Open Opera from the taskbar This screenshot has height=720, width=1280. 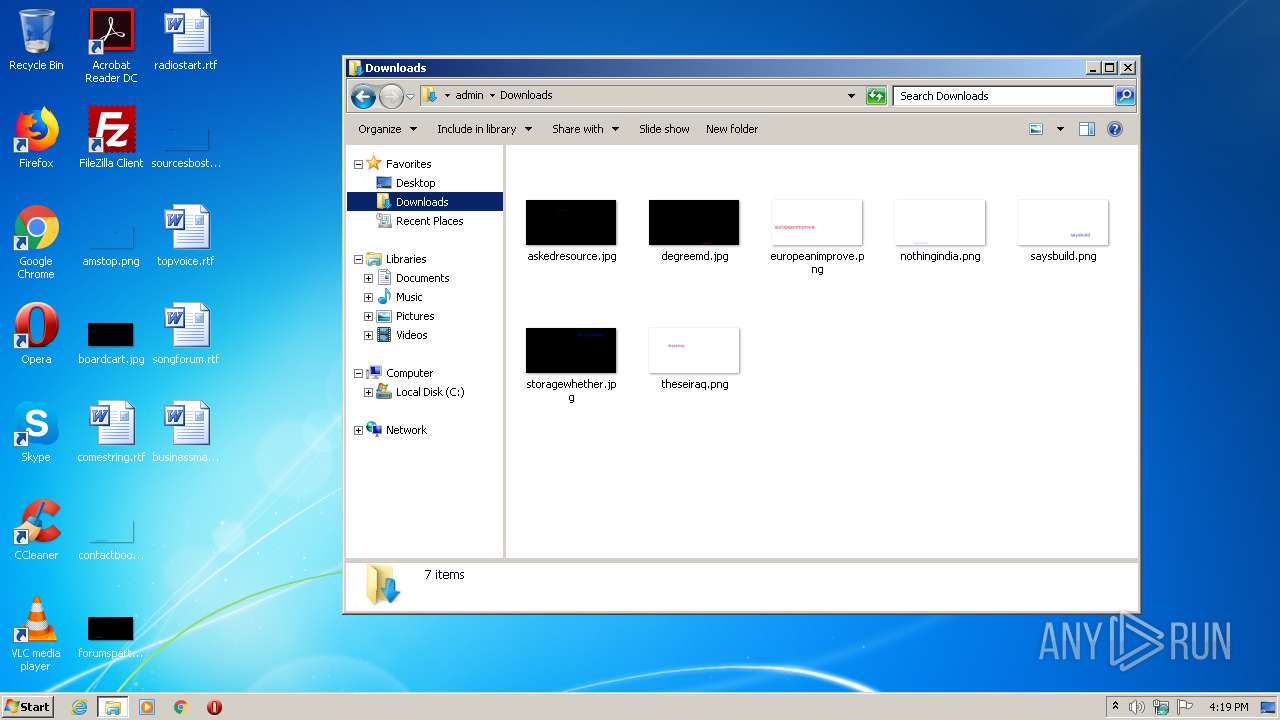[214, 707]
